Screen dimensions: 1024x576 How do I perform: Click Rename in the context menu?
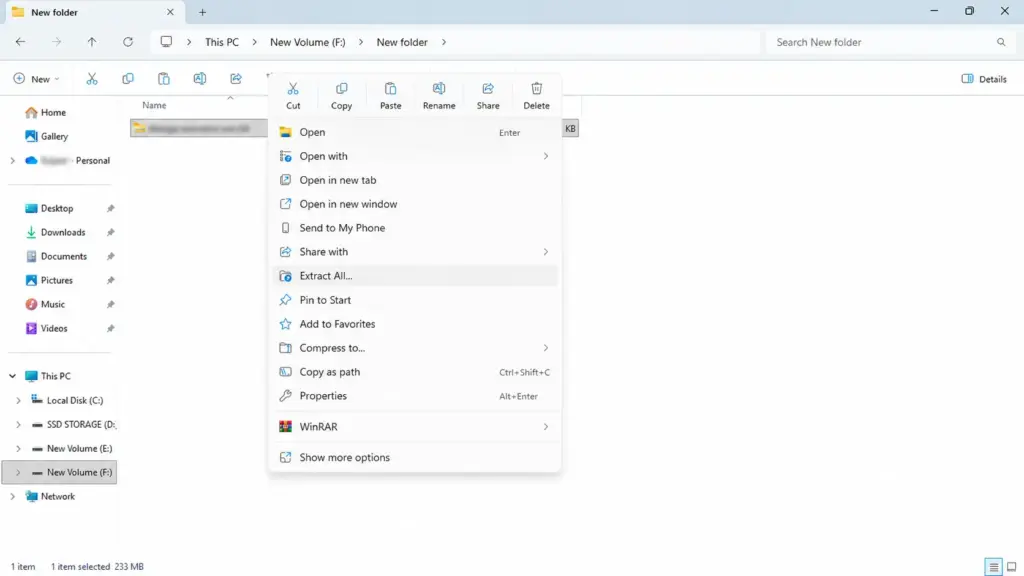point(439,95)
